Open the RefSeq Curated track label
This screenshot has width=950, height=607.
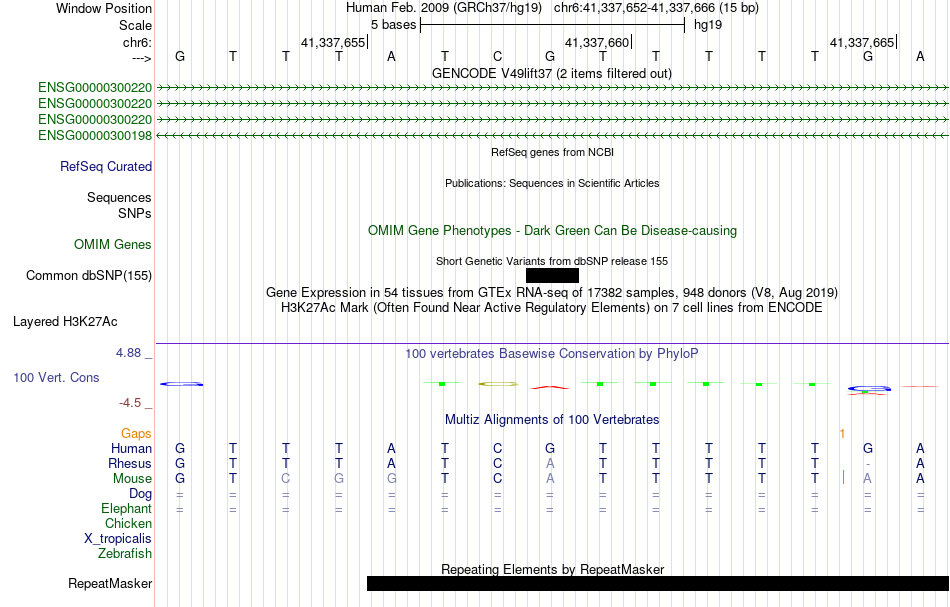(x=106, y=167)
